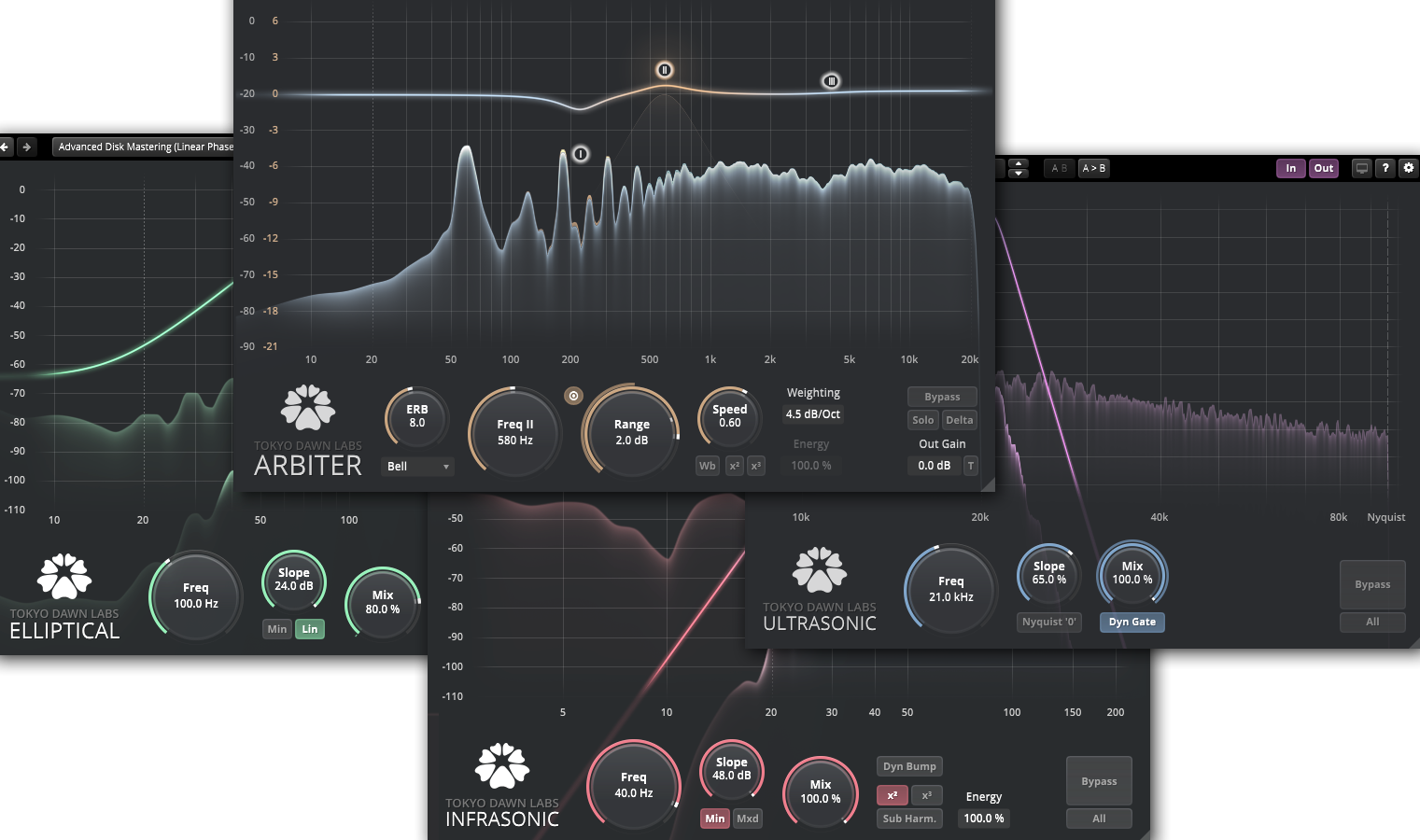Click the Infrasonic Slope knob
Screen dimensions: 1420x840
[731, 769]
